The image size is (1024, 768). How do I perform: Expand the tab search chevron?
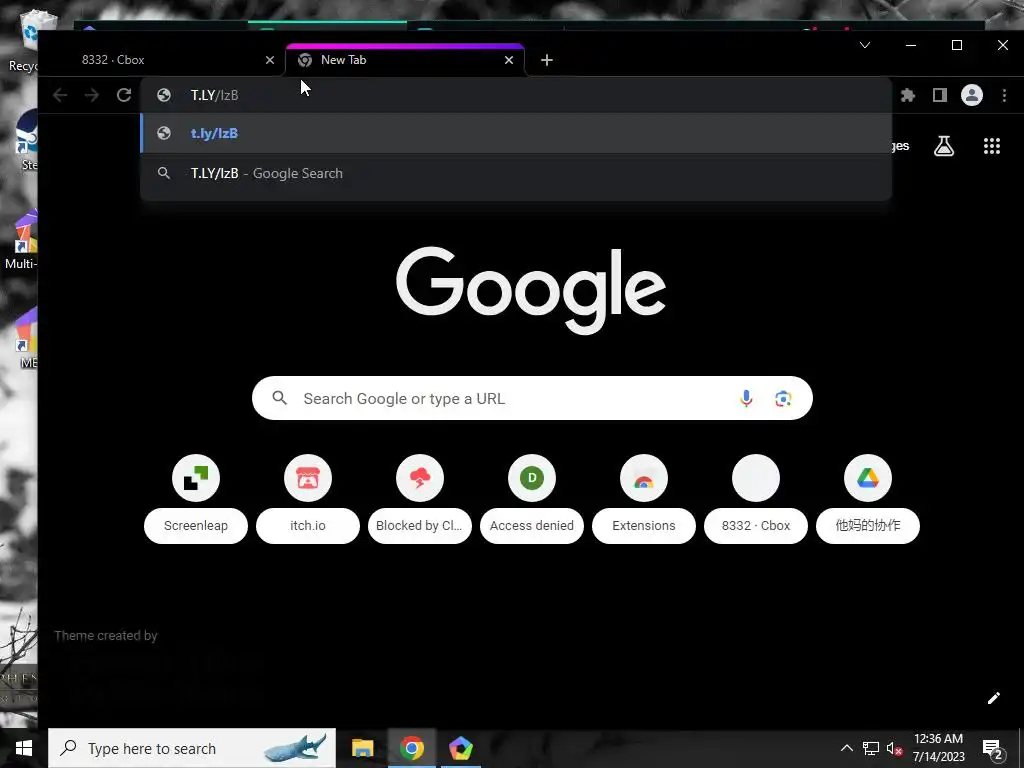pos(865,45)
